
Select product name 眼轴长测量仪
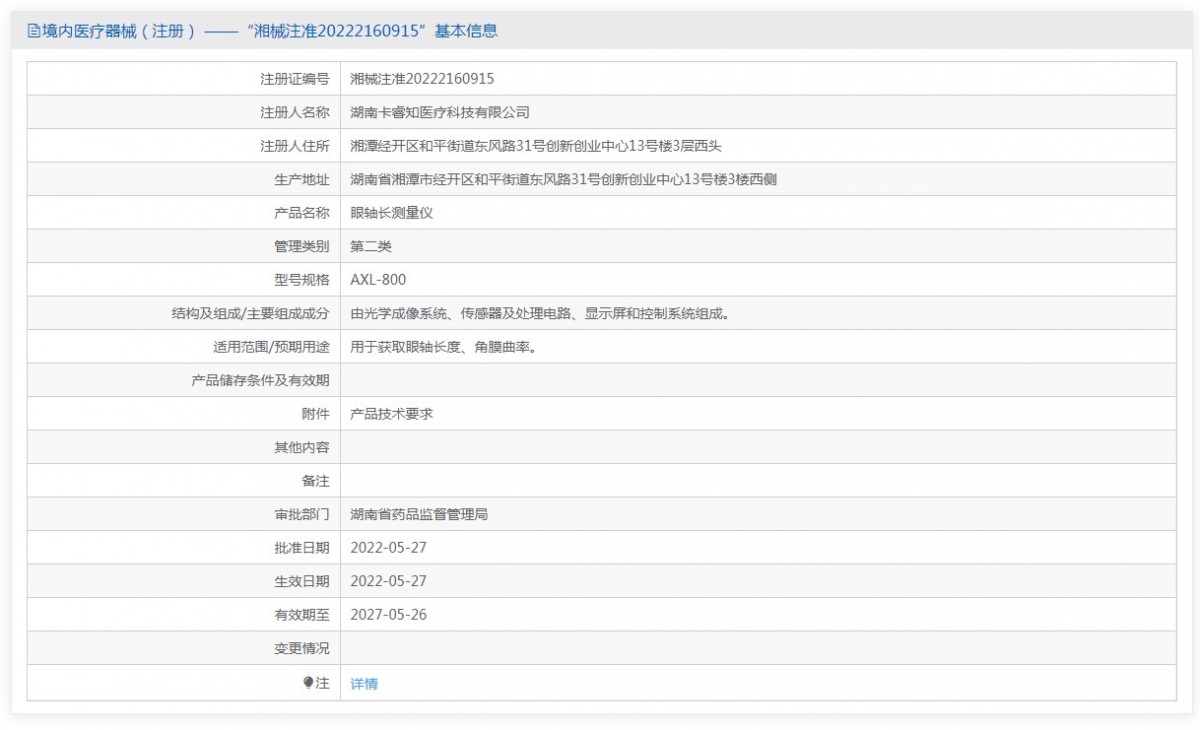tap(391, 213)
